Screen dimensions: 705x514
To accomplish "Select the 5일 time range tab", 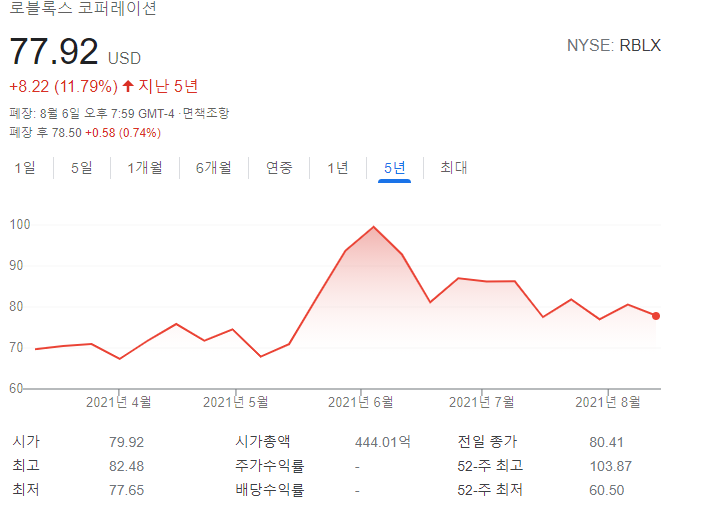I will point(82,168).
